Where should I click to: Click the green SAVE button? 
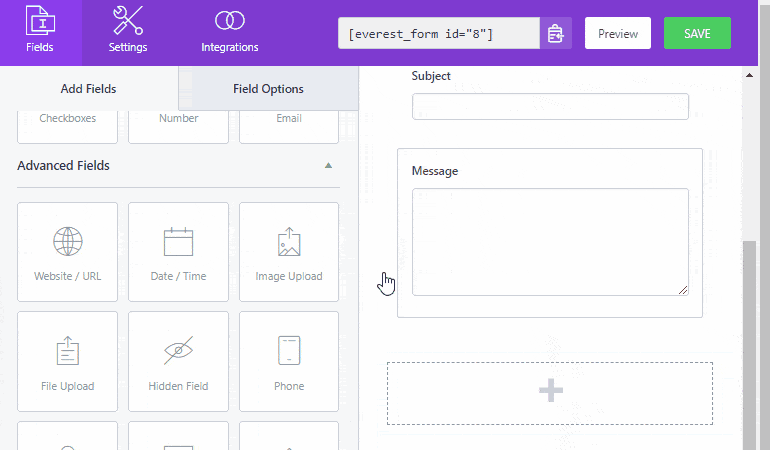coord(697,33)
